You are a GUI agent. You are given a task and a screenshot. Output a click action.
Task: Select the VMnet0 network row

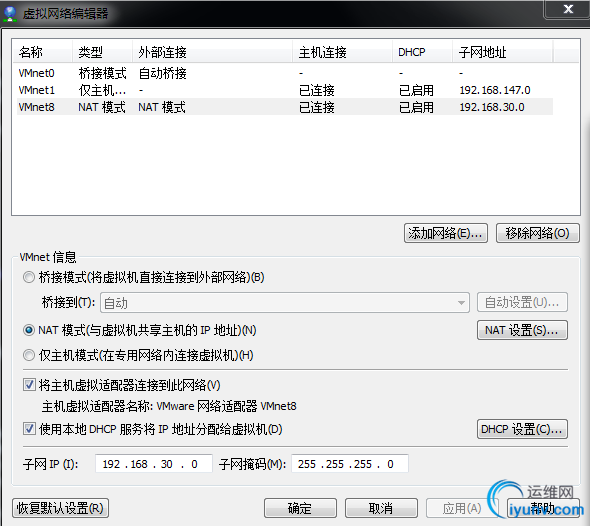285,73
